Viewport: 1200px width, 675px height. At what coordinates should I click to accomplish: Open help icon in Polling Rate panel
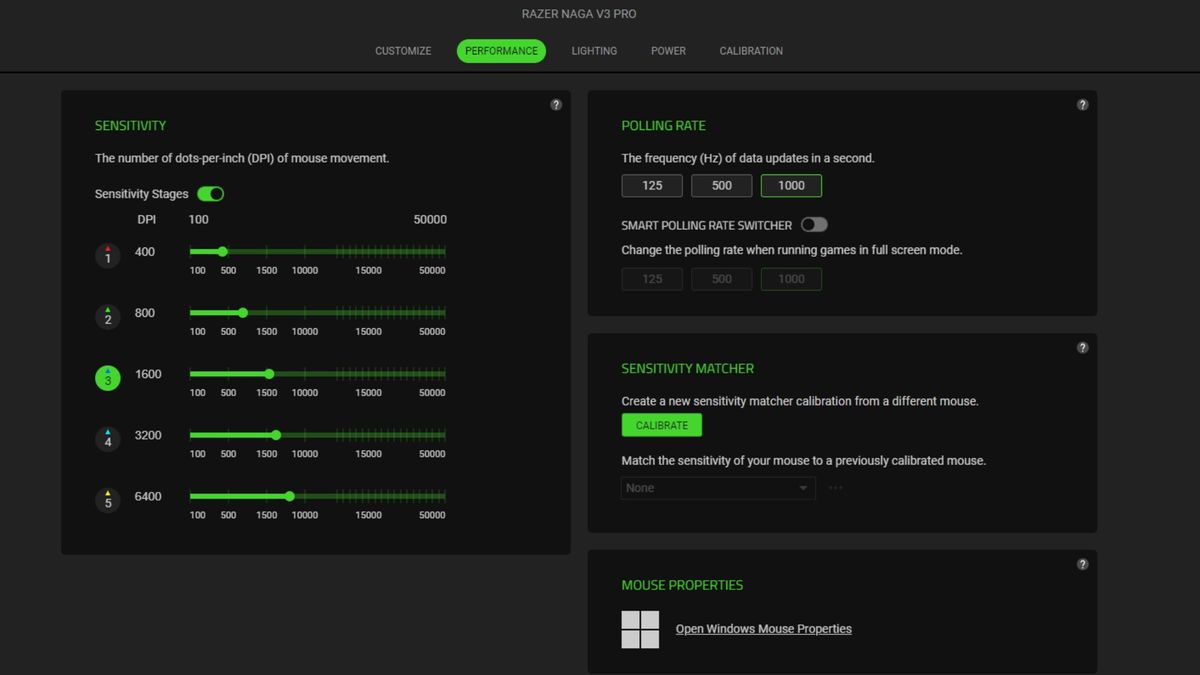(x=1082, y=105)
